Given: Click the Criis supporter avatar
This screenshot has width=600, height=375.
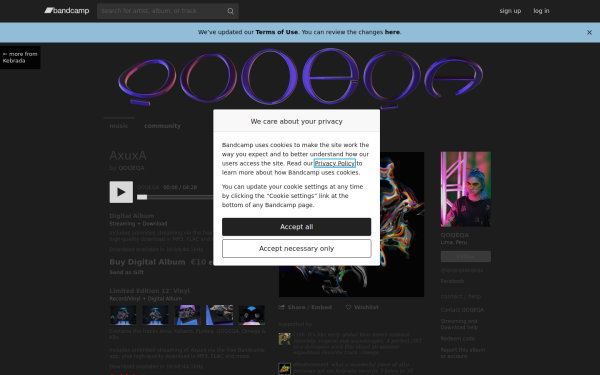Looking at the screenshot, I should pos(285,339).
